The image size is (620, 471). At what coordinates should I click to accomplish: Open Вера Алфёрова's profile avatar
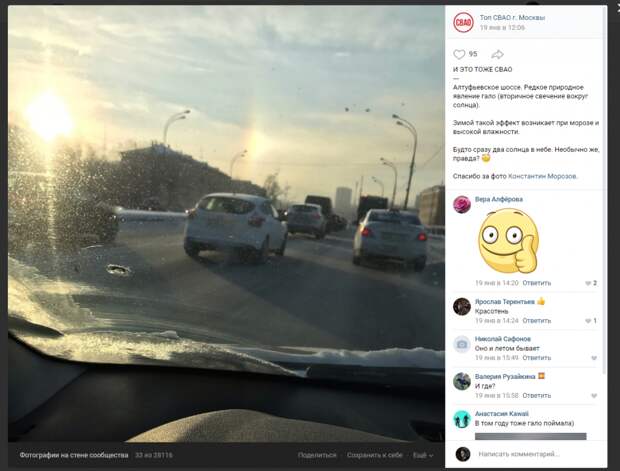(x=462, y=204)
